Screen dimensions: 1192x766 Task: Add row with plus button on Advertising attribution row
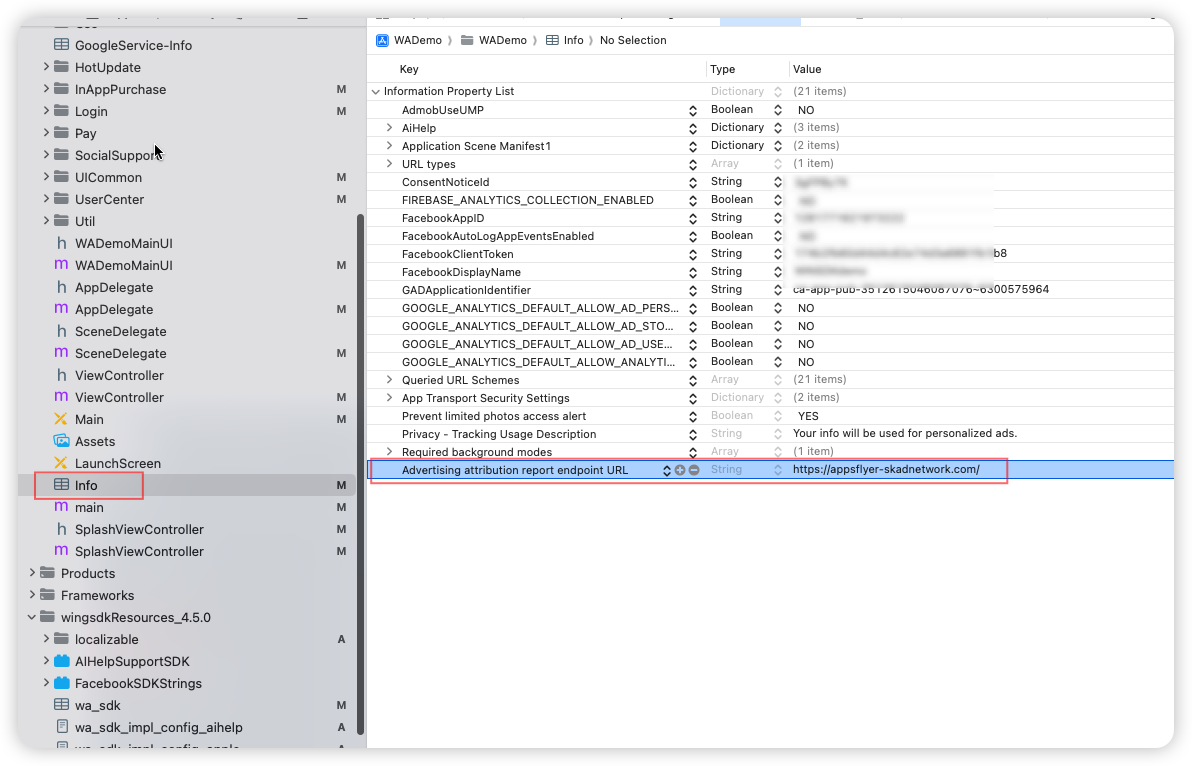click(x=680, y=470)
